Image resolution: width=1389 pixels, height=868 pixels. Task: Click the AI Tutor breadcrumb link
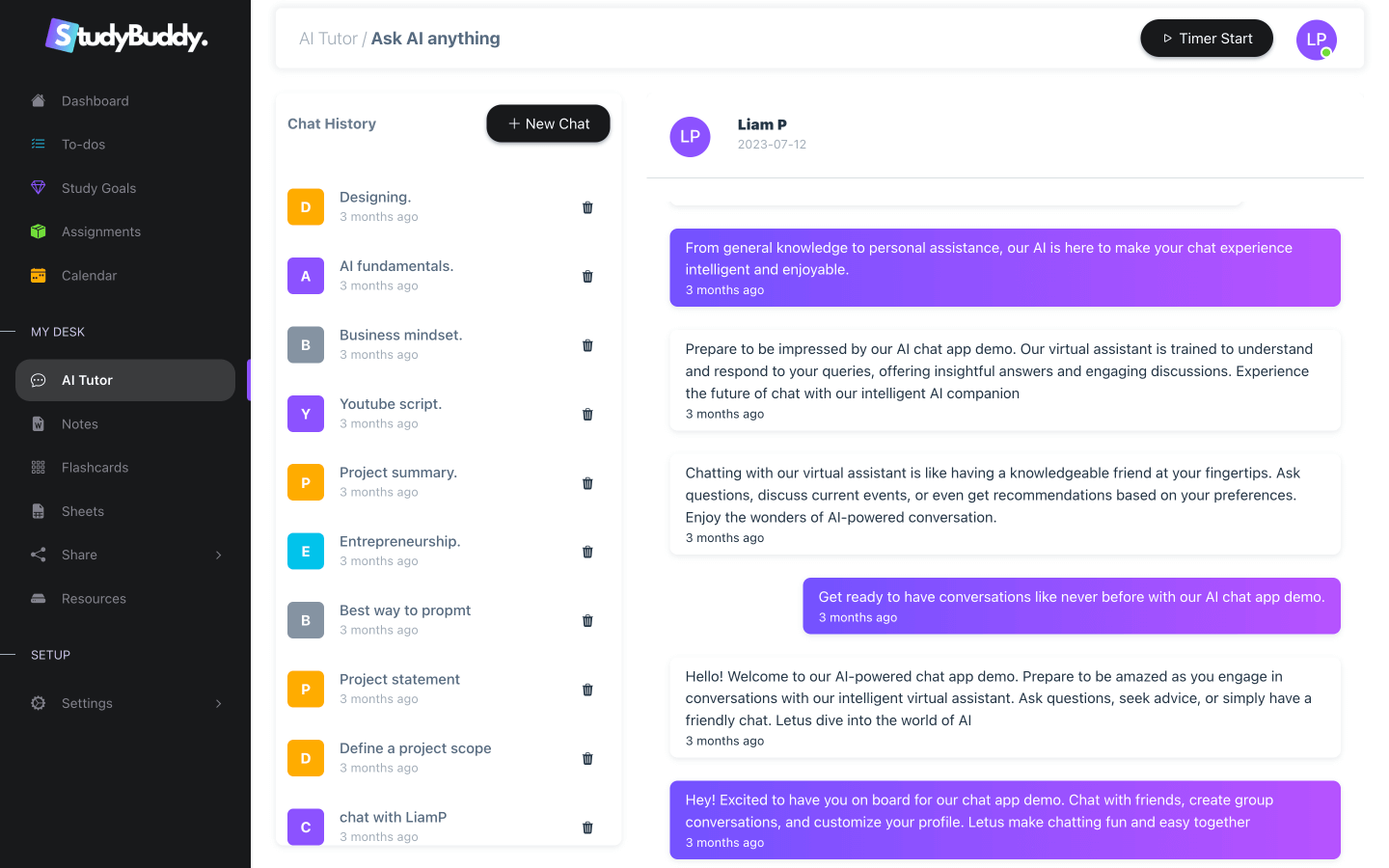pyautogui.click(x=328, y=39)
